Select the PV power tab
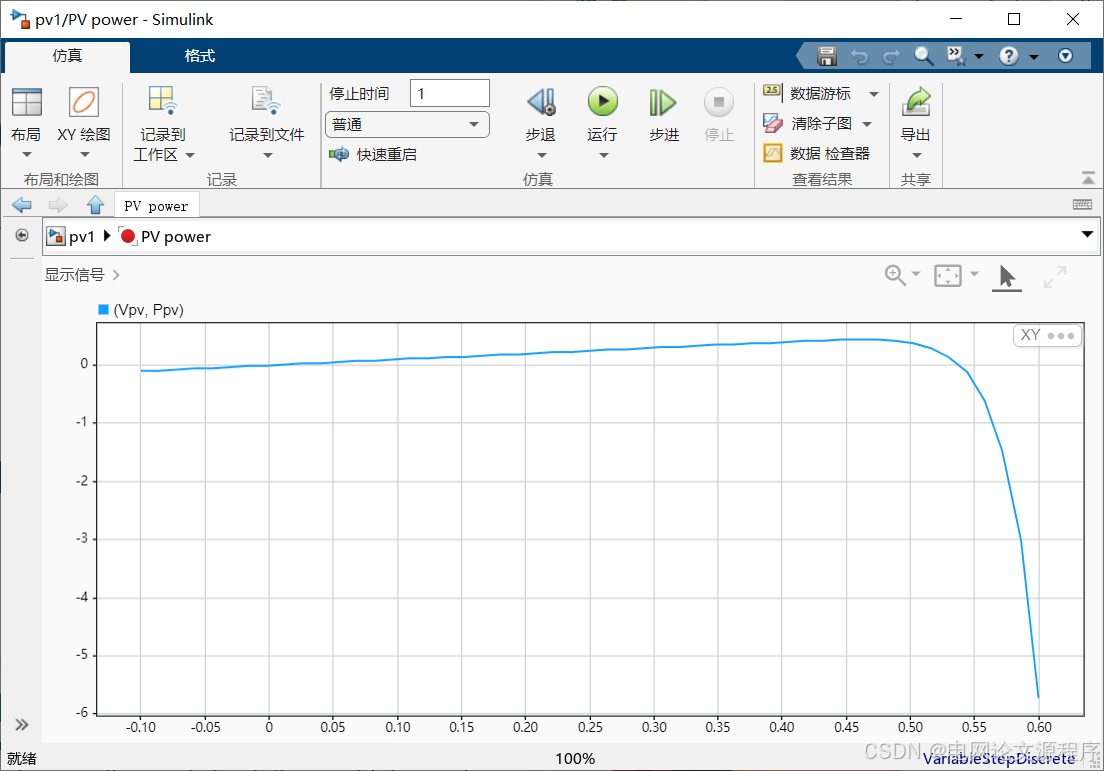 pos(156,205)
